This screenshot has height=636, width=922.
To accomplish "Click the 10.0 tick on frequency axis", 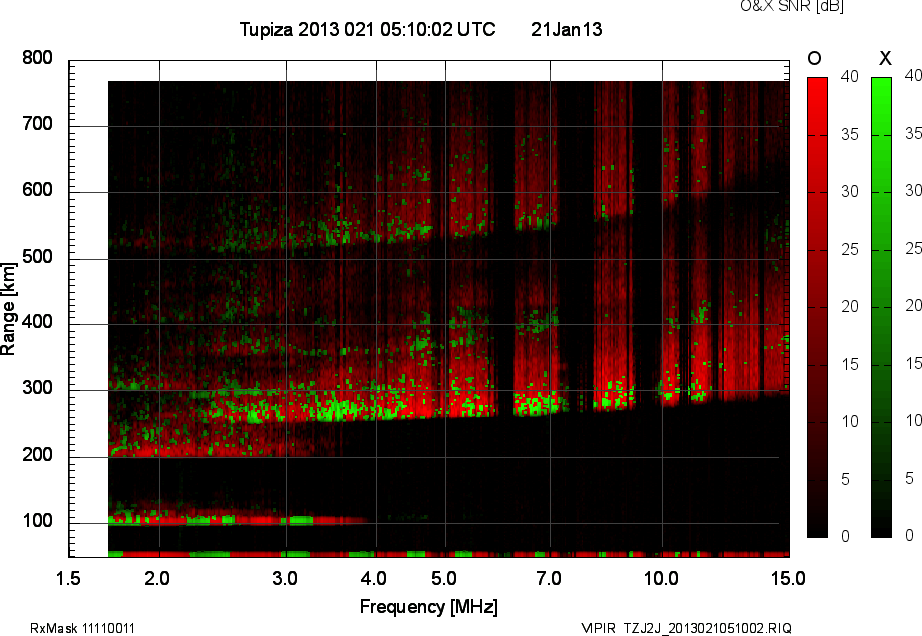I will click(x=661, y=578).
